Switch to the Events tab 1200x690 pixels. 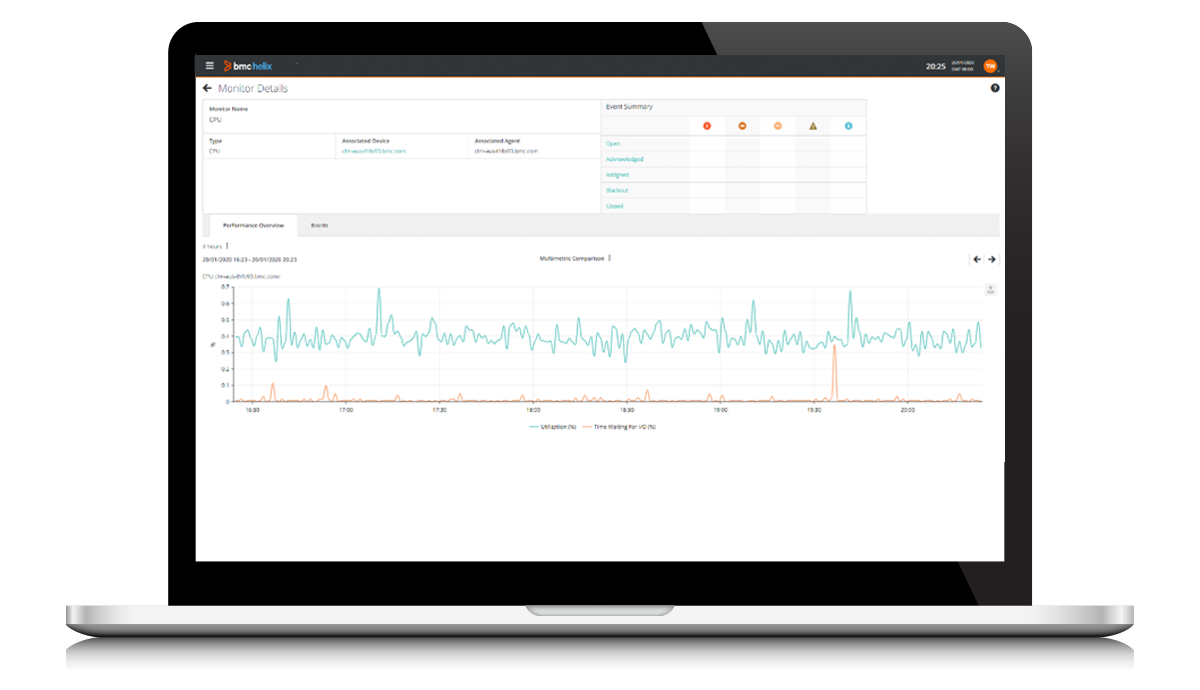(x=319, y=226)
